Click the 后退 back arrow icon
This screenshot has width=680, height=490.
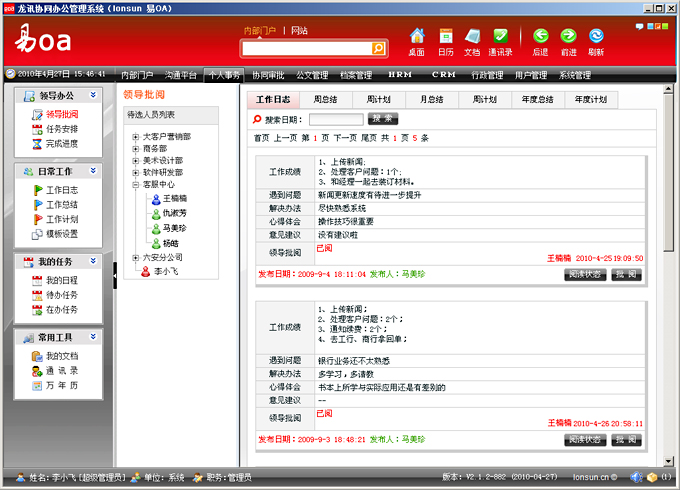click(x=540, y=36)
